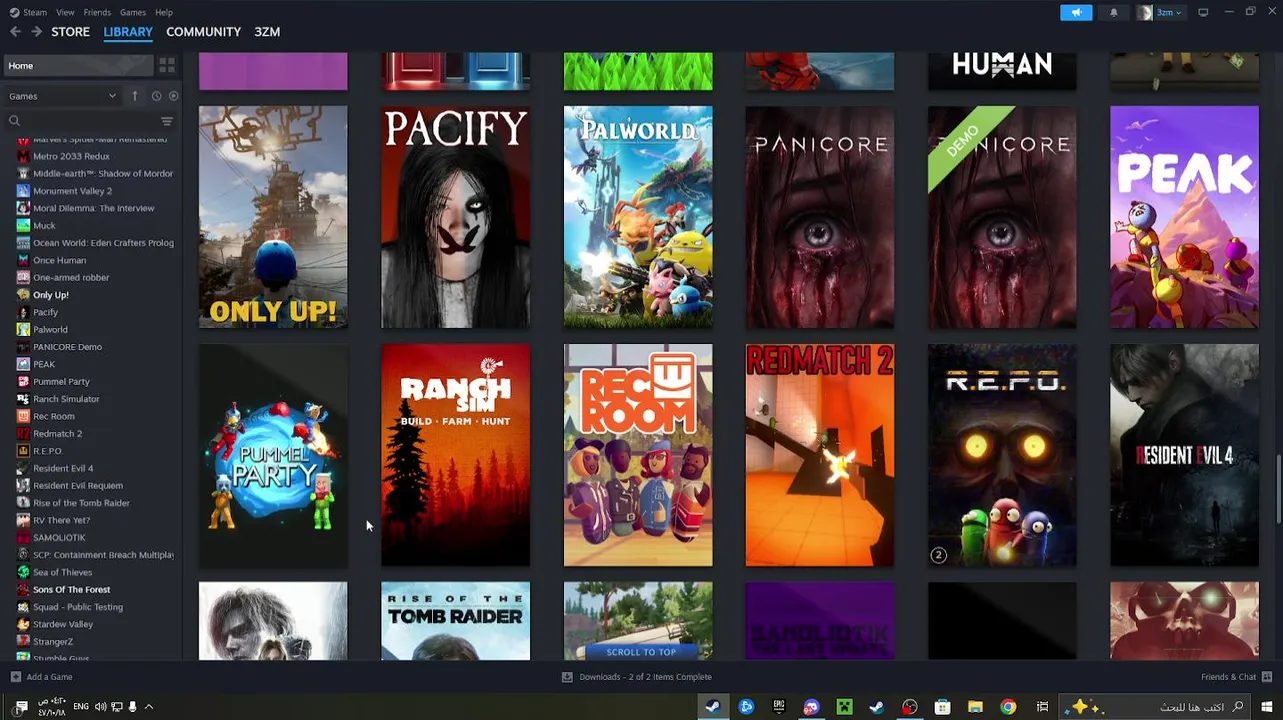Screen dimensions: 1283x720
Task: Select Sea of Thieves in the game list
Action: click(62, 572)
